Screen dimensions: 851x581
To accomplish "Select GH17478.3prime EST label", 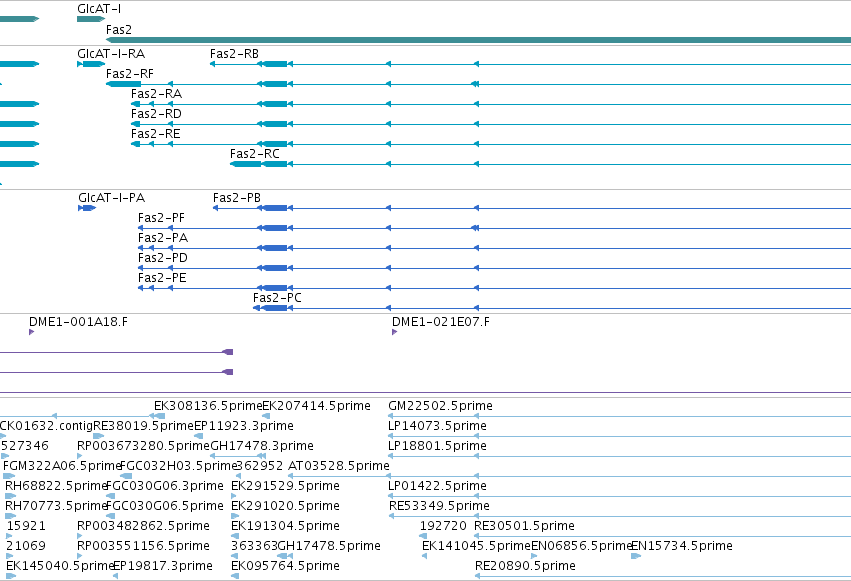I will (262, 446).
